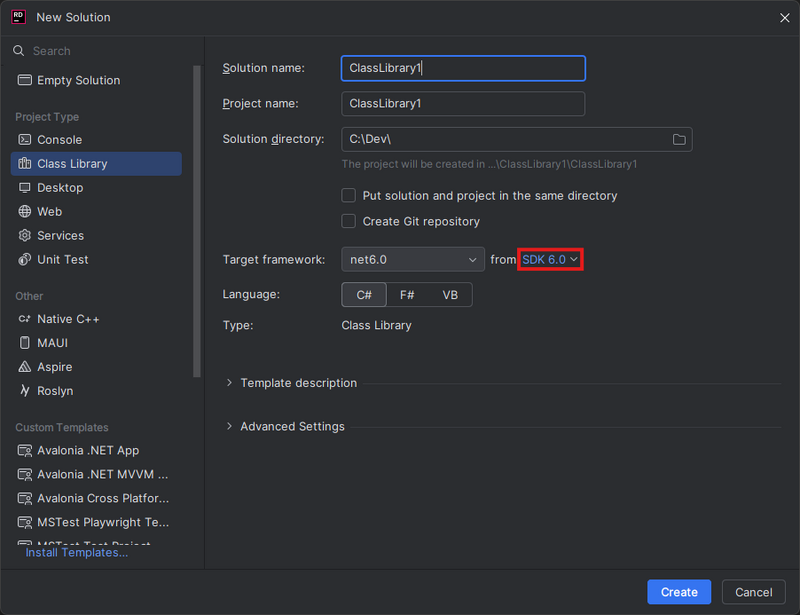Close the New Solution dialog
800x615 pixels.
click(x=784, y=17)
